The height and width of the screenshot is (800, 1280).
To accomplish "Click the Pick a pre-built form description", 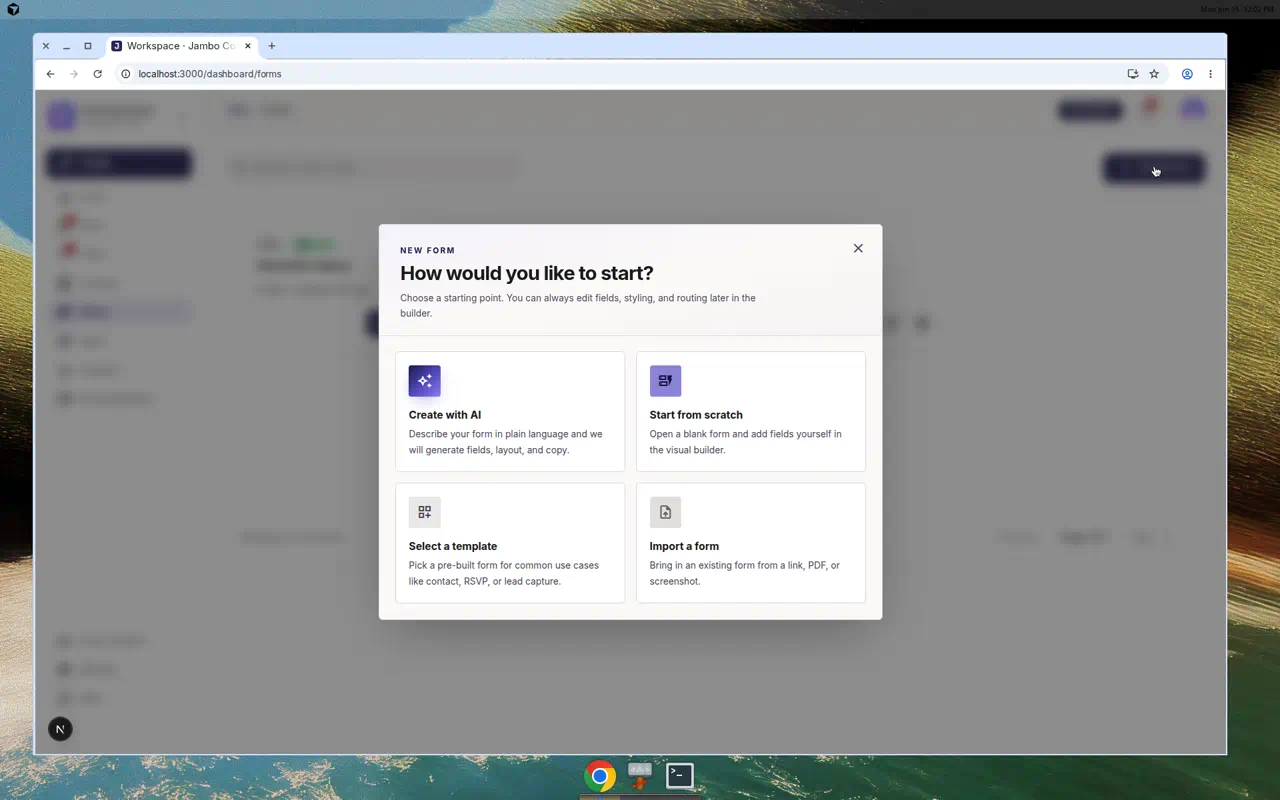I will tap(504, 573).
